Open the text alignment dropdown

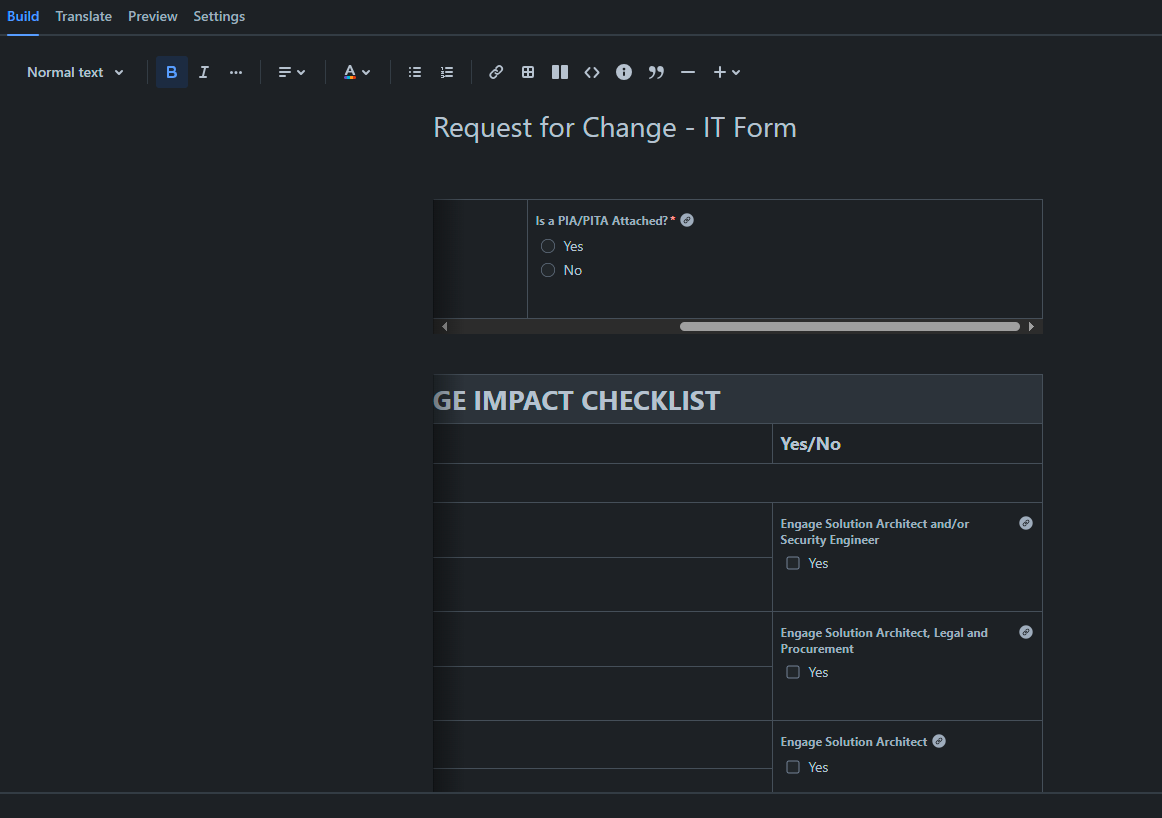(x=291, y=72)
